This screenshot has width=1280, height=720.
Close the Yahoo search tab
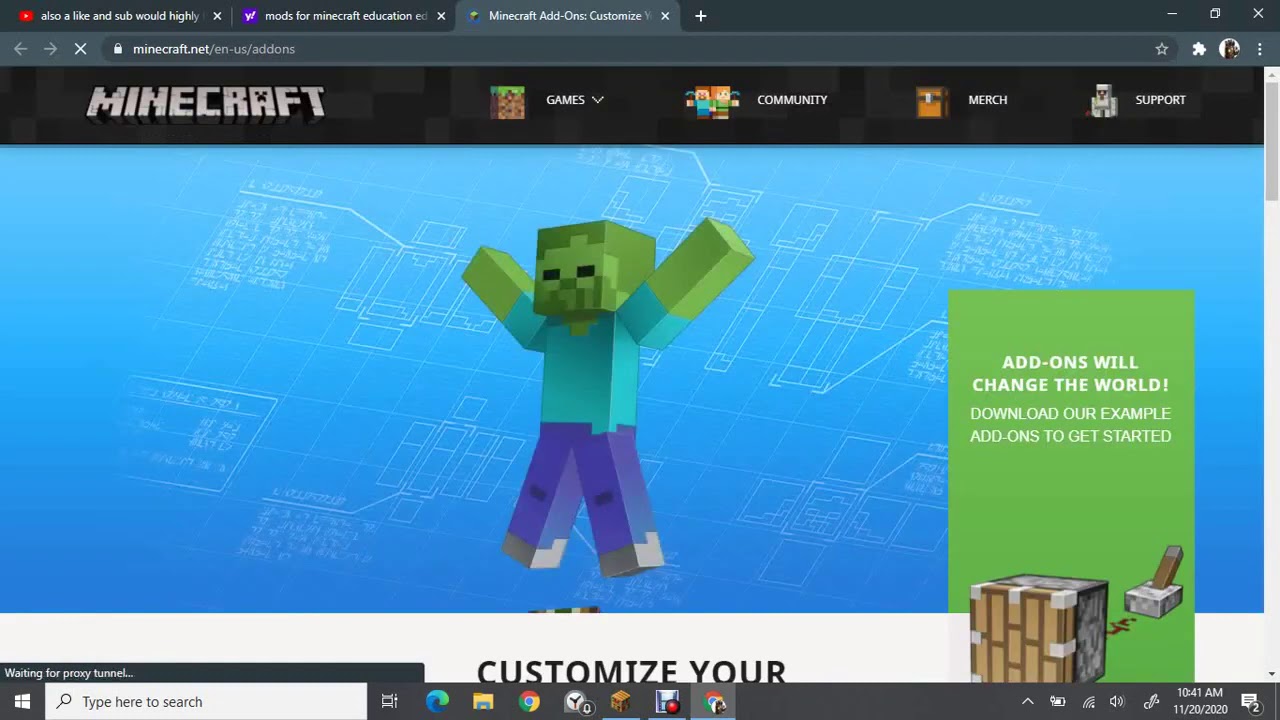pyautogui.click(x=441, y=16)
